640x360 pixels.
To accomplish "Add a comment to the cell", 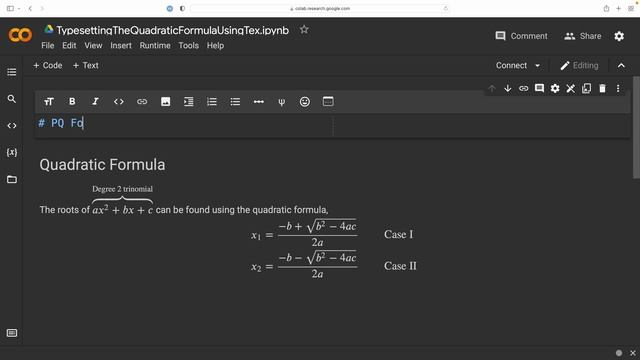I will [539, 88].
